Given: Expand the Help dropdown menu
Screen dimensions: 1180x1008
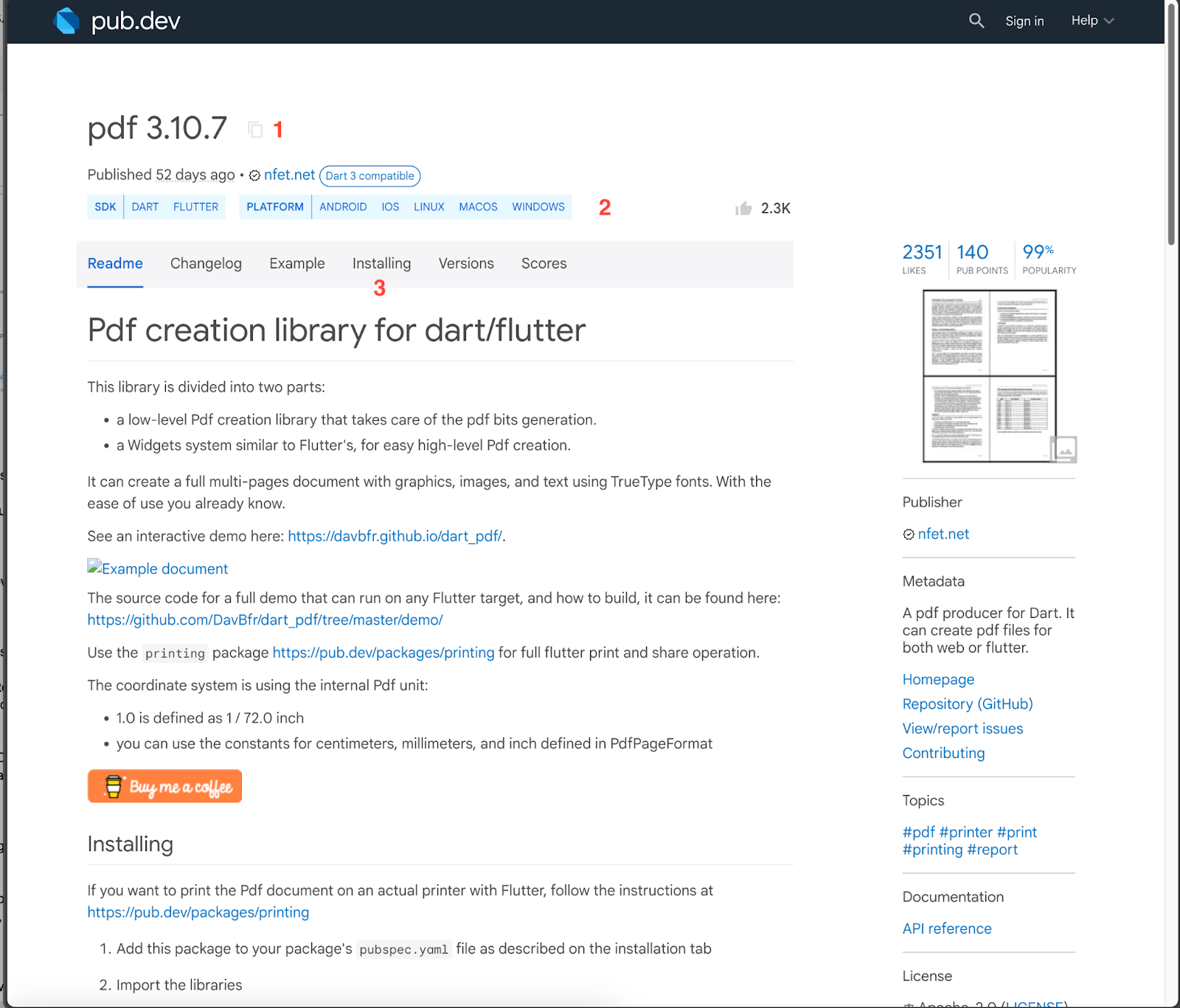Looking at the screenshot, I should [1092, 21].
